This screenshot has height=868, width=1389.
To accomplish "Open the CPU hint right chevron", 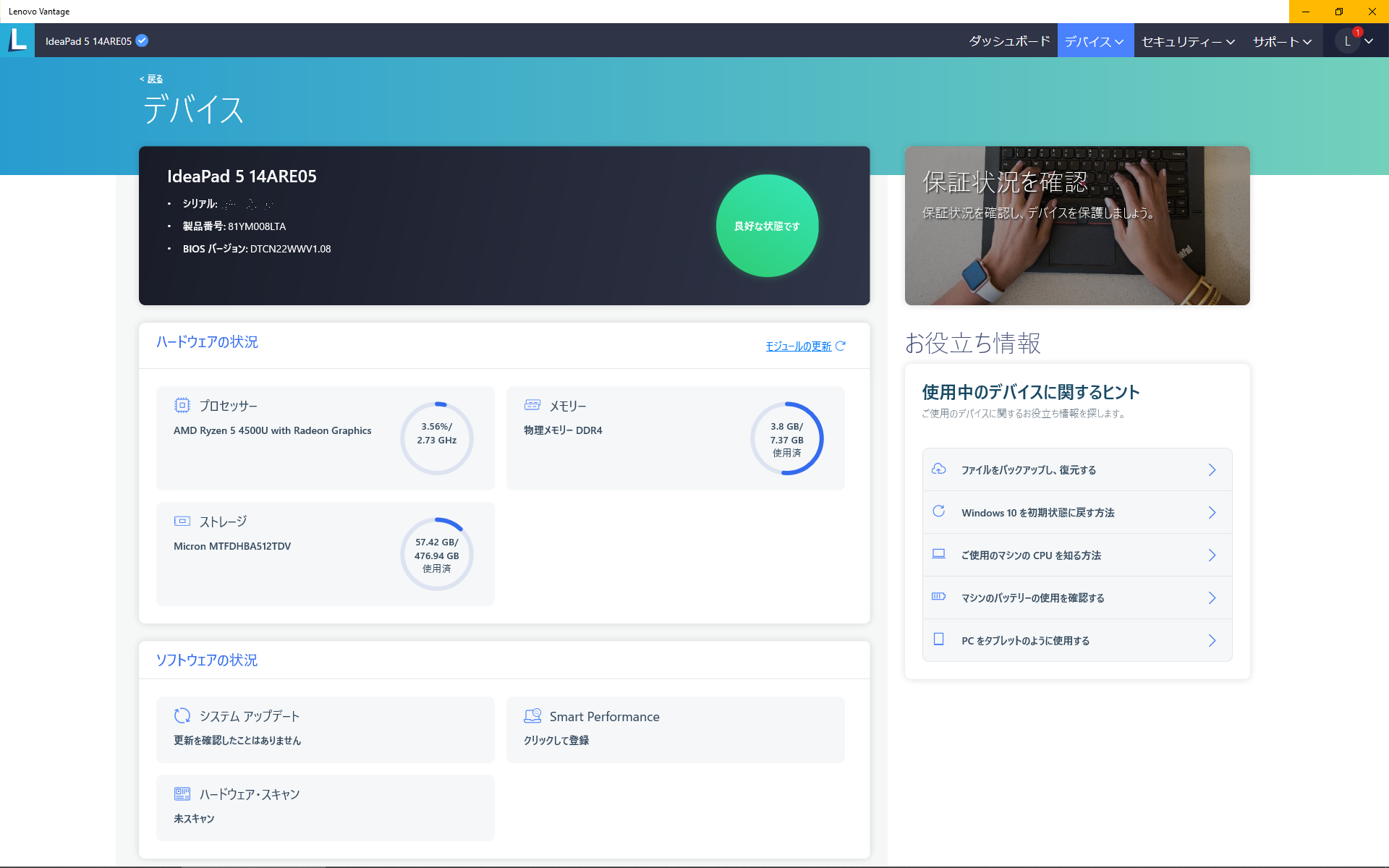I will click(1212, 555).
